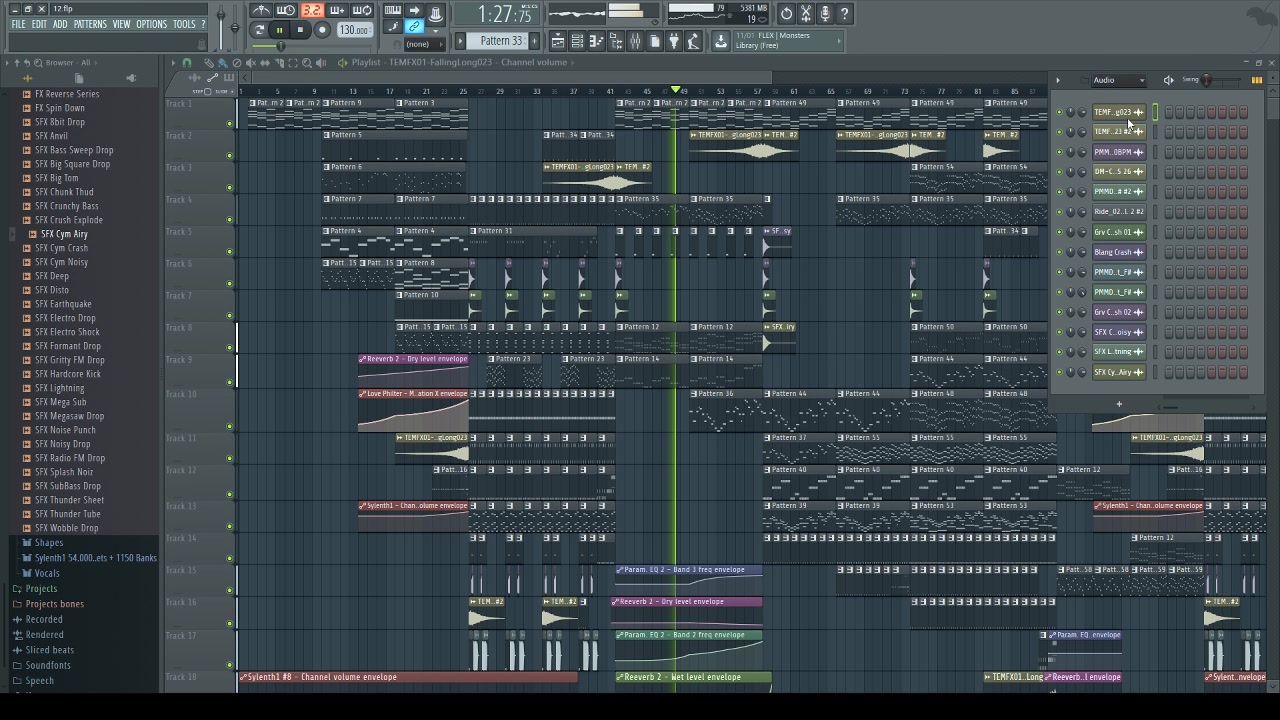The image size is (1280, 720).
Task: Open the EDIT menu
Action: pos(39,24)
